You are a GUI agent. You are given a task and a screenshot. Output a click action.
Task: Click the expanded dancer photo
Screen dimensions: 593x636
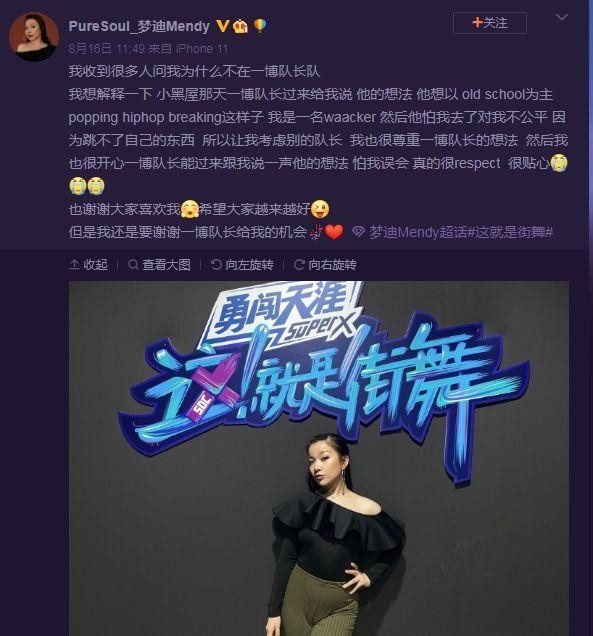click(319, 458)
